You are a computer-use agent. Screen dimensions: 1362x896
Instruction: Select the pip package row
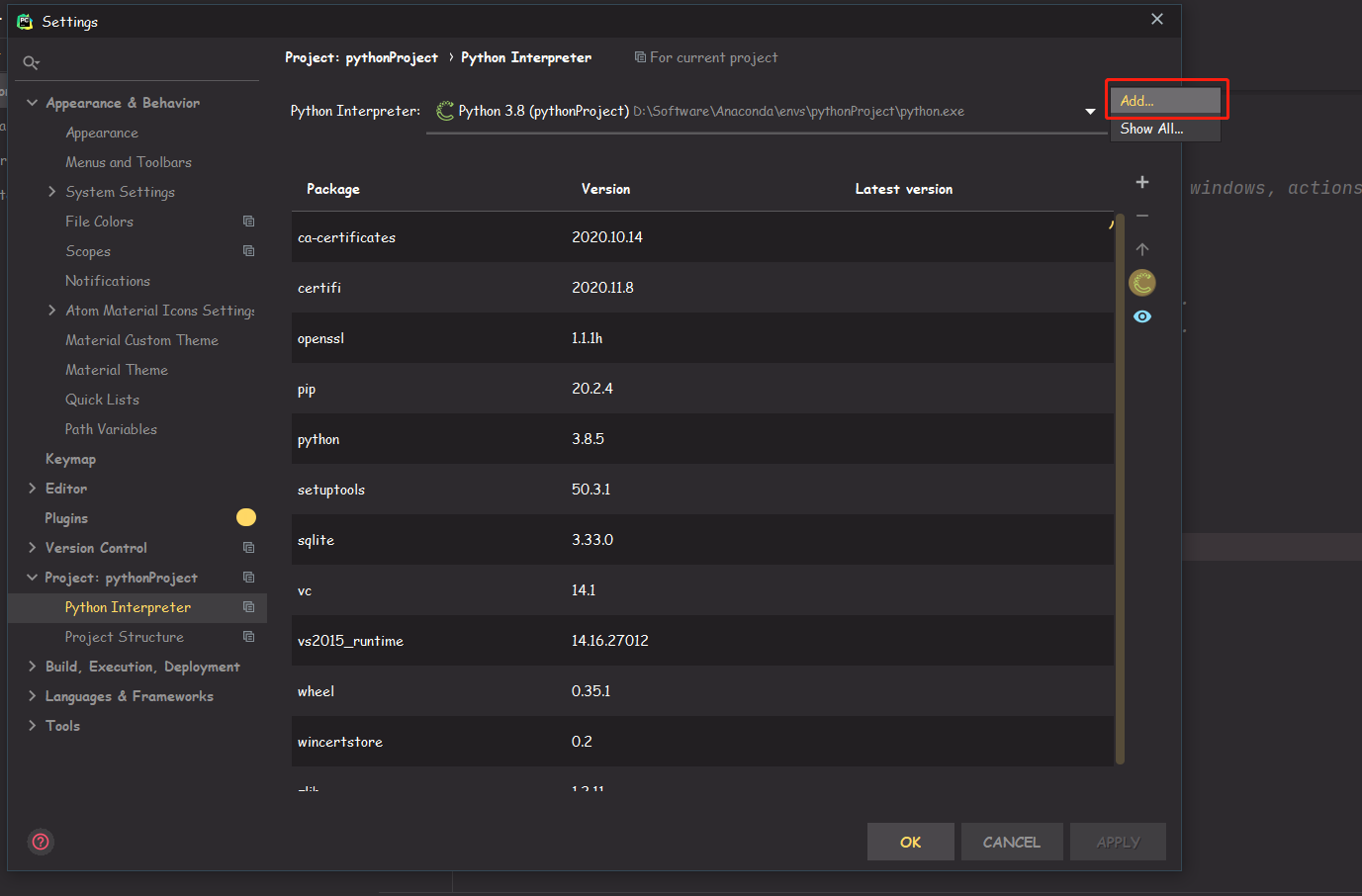702,389
